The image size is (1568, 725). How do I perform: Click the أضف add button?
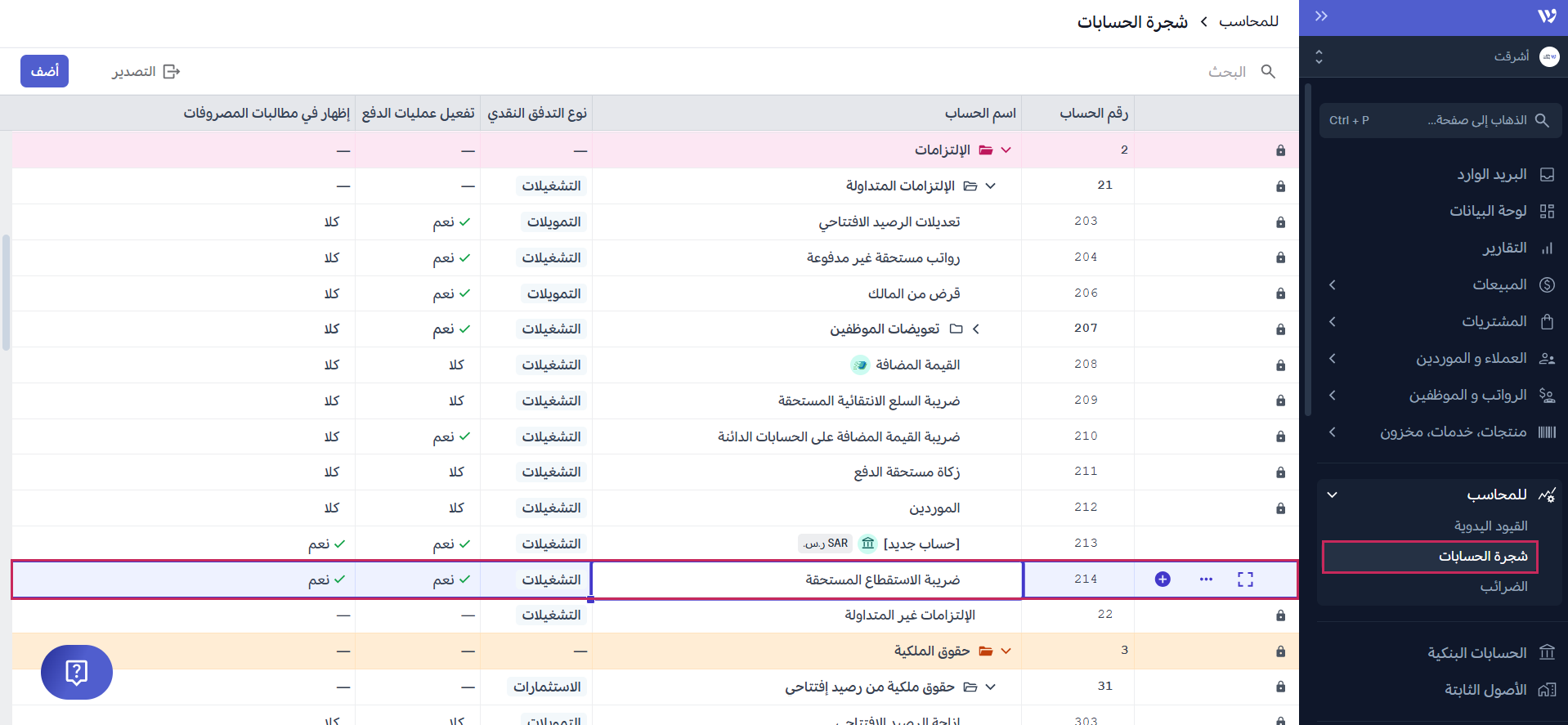45,71
